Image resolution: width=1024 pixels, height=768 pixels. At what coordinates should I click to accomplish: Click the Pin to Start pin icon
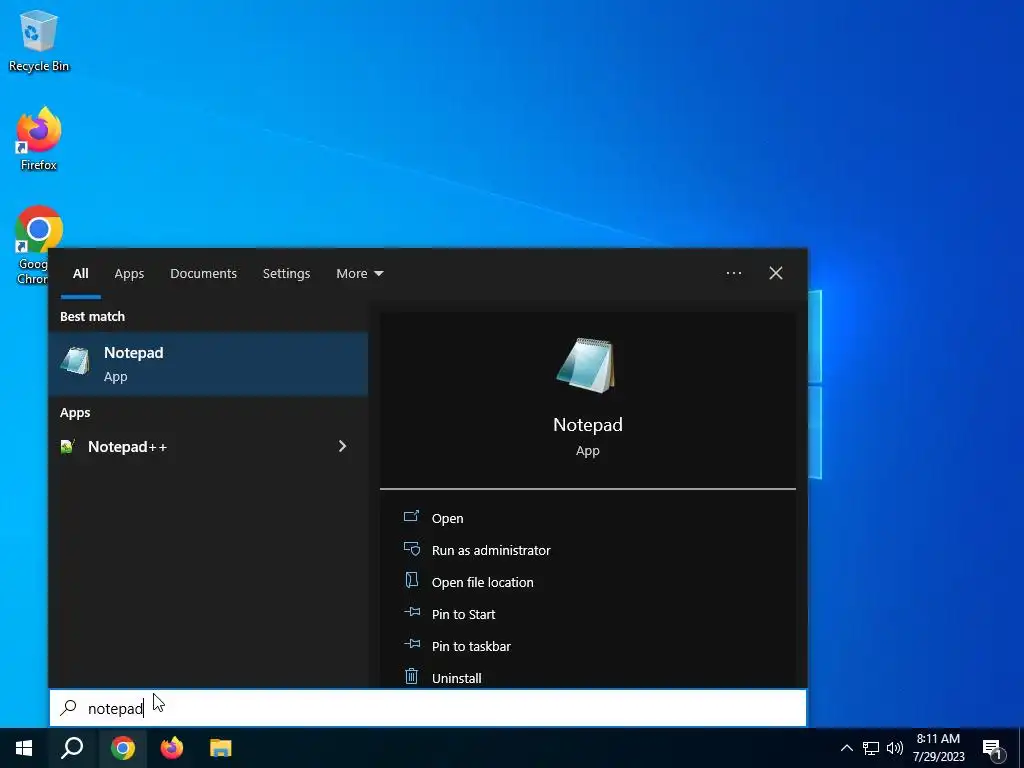[x=412, y=613]
